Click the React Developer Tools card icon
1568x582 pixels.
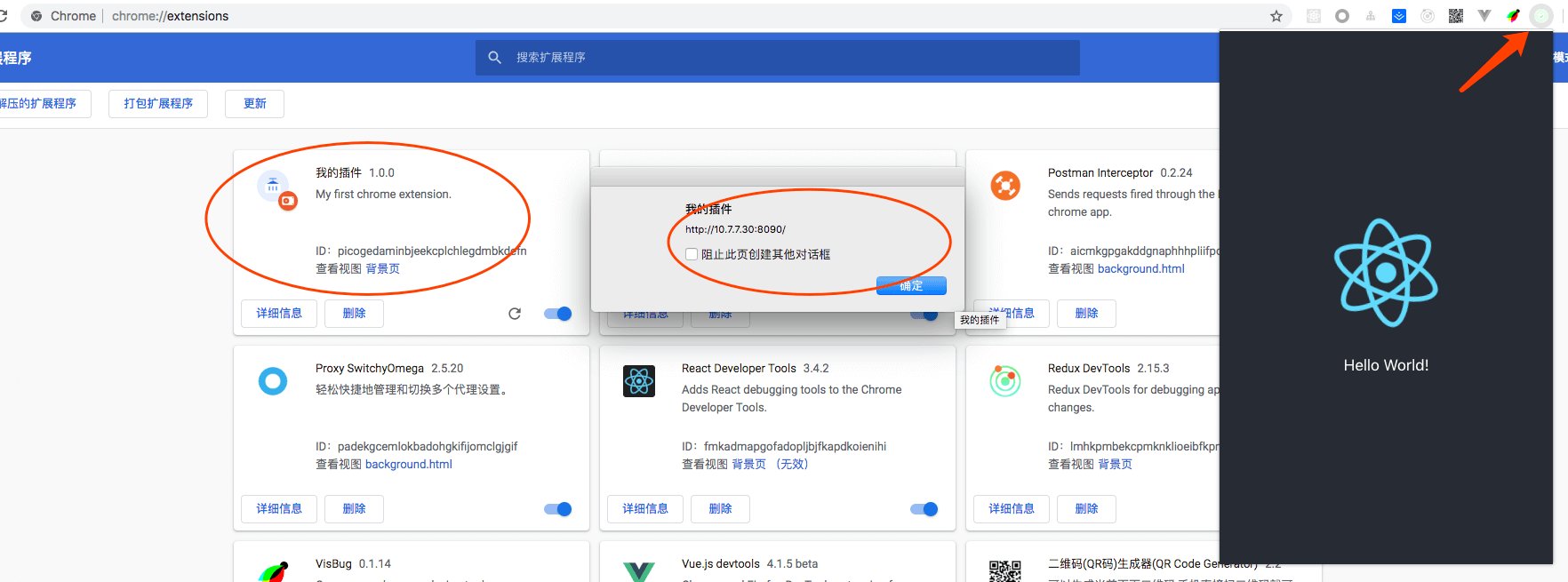pyautogui.click(x=639, y=381)
